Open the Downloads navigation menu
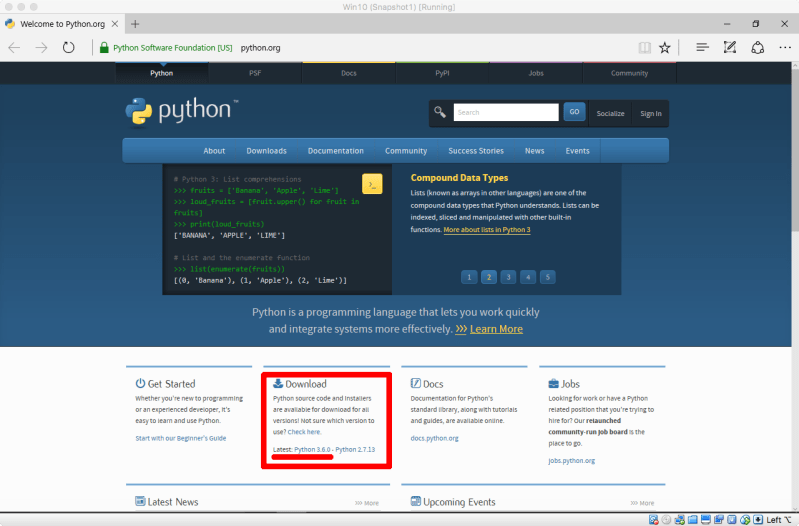799x526 pixels. point(267,151)
